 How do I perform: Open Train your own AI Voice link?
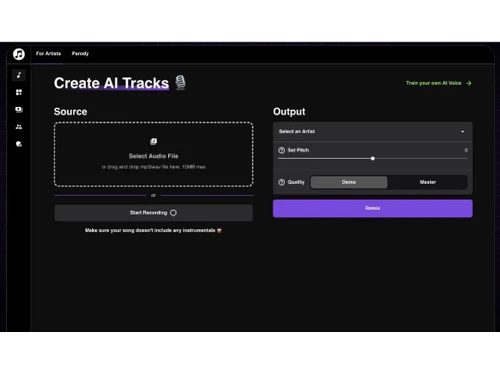click(x=433, y=83)
